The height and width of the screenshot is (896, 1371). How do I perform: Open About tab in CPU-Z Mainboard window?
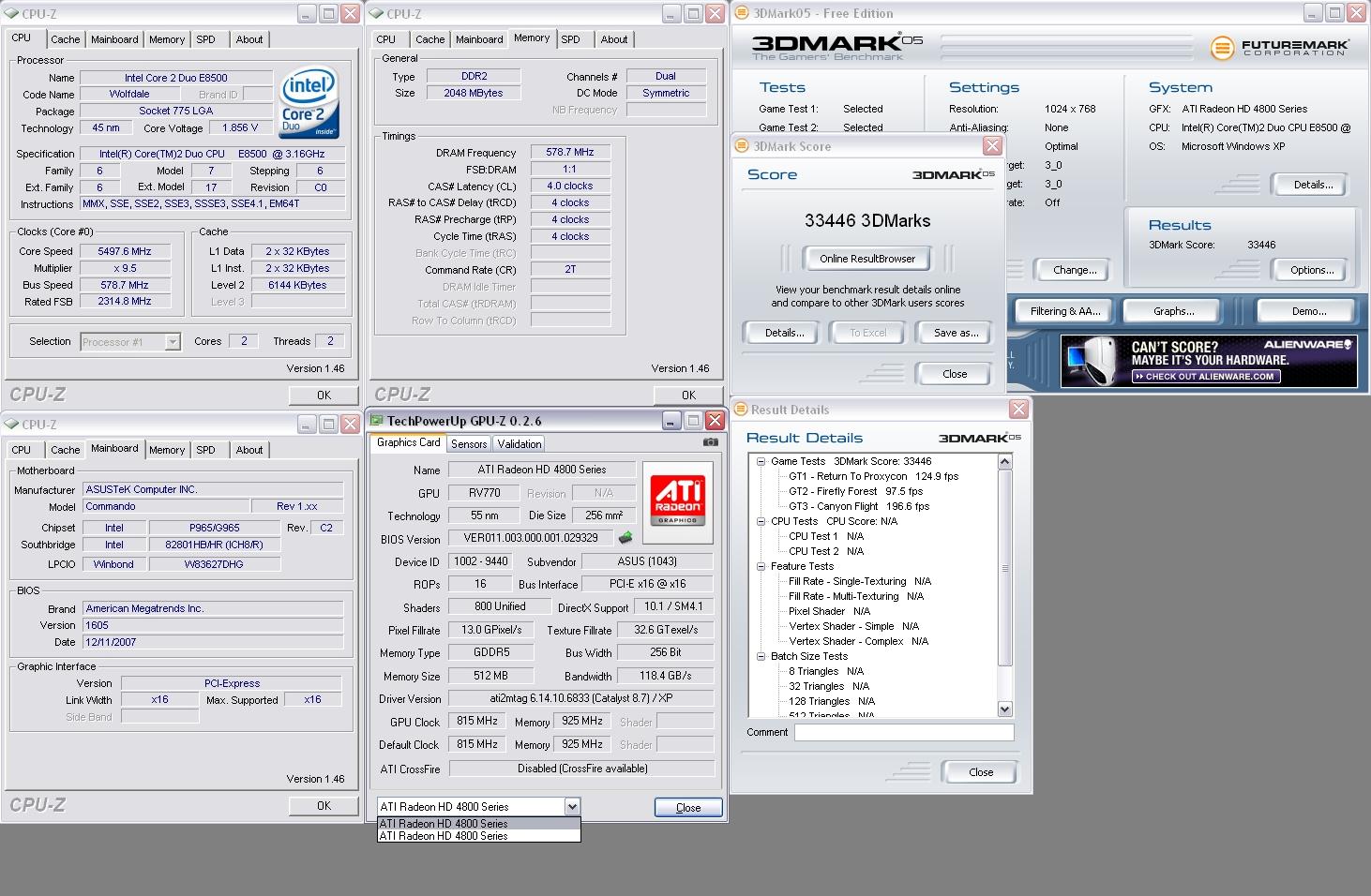tap(249, 450)
